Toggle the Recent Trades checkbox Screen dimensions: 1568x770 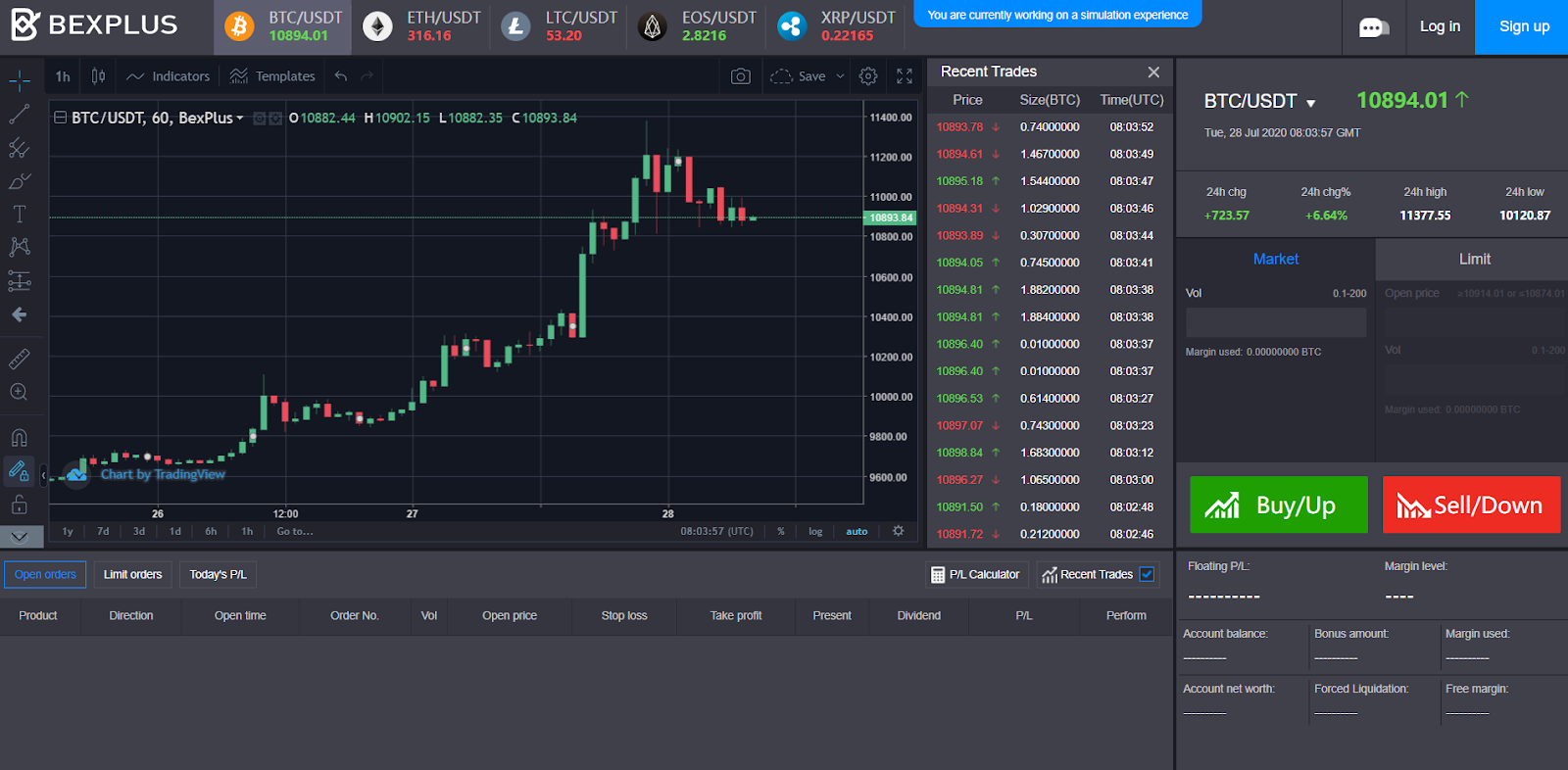point(1147,575)
